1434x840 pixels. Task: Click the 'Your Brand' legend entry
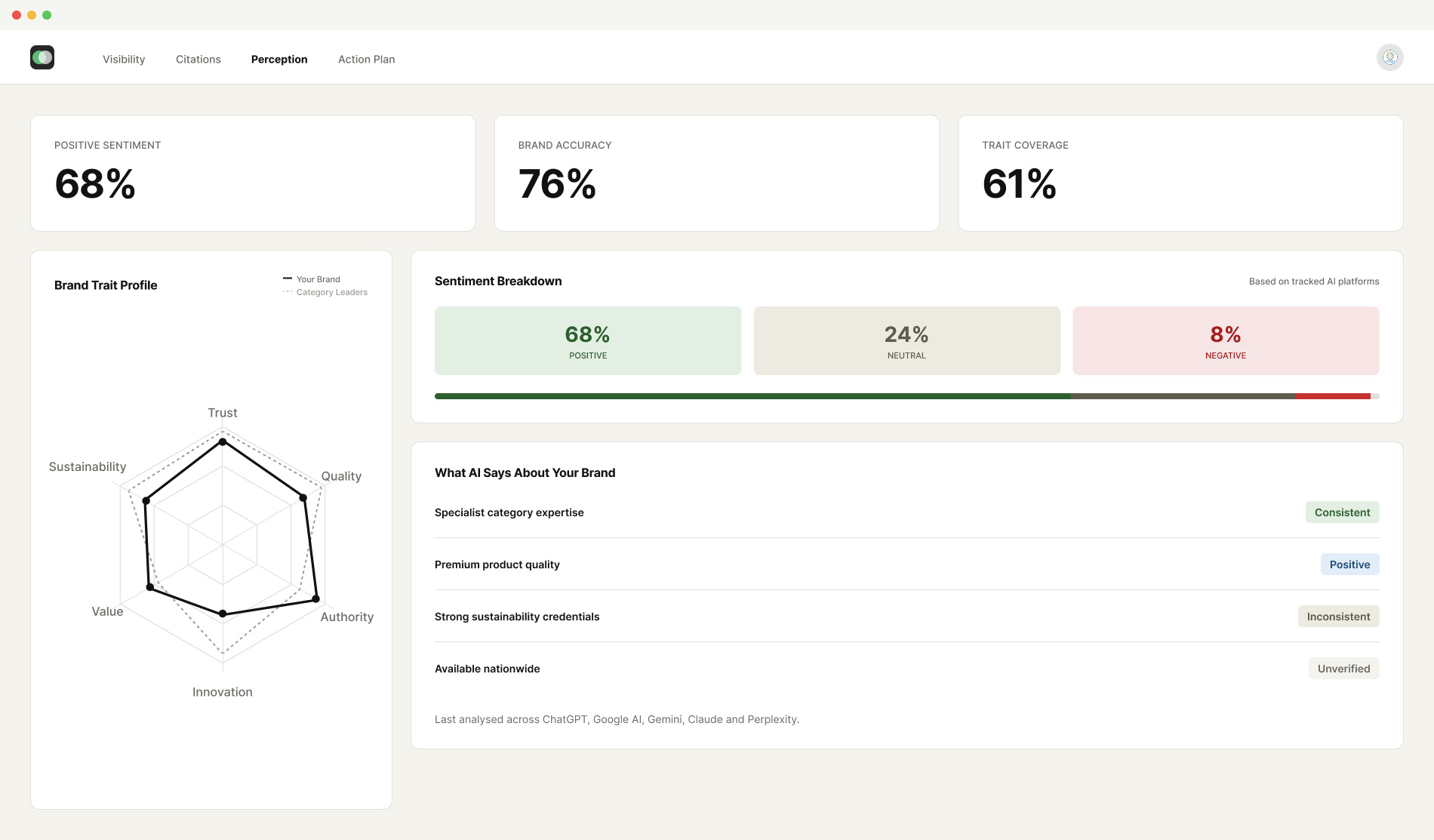click(312, 279)
